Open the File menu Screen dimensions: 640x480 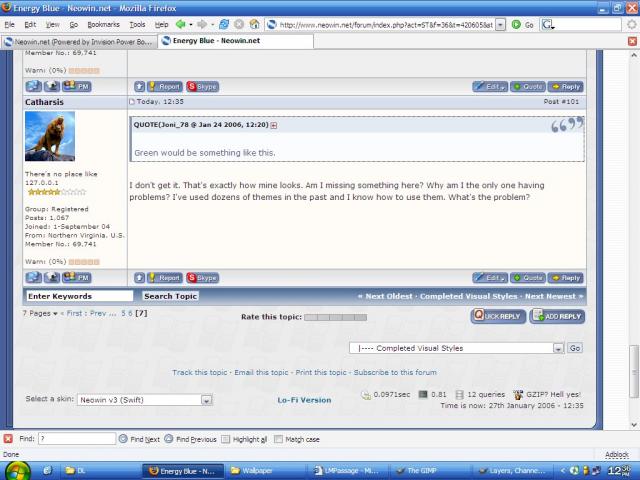(x=9, y=25)
